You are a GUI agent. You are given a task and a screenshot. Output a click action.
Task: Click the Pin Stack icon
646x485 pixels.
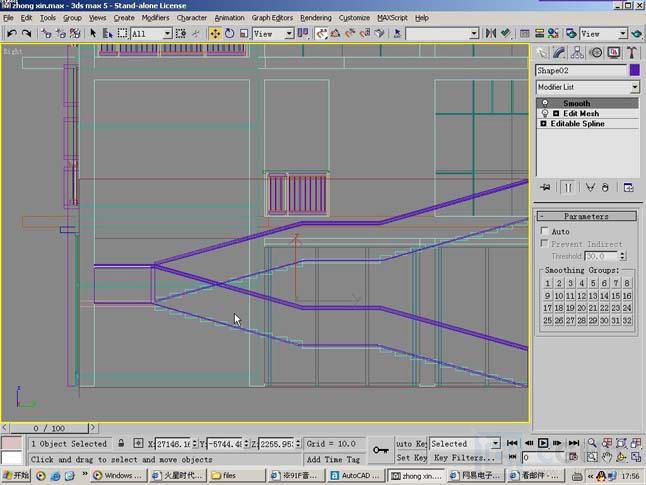(x=545, y=187)
